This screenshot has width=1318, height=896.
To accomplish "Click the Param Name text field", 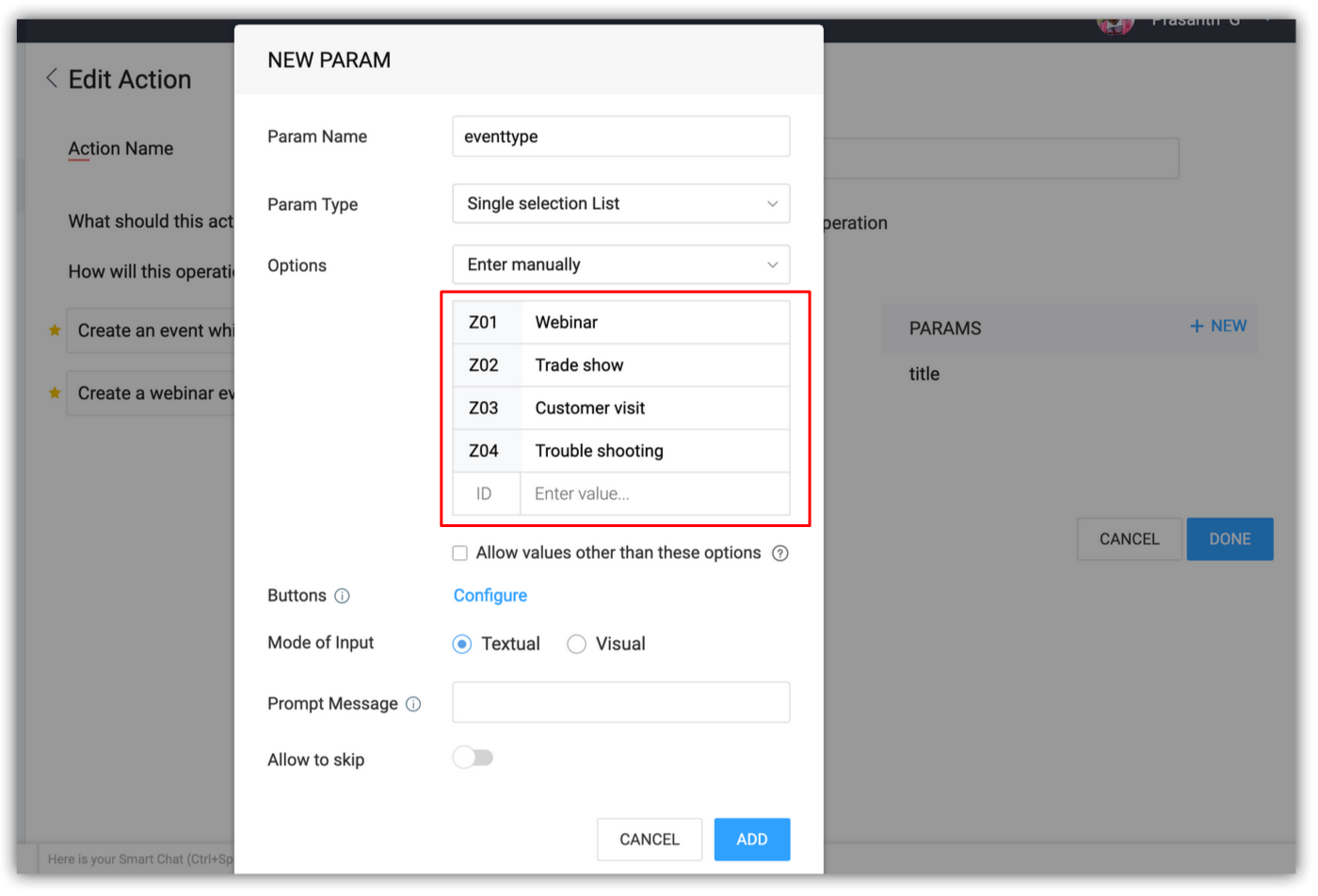I will tap(620, 136).
